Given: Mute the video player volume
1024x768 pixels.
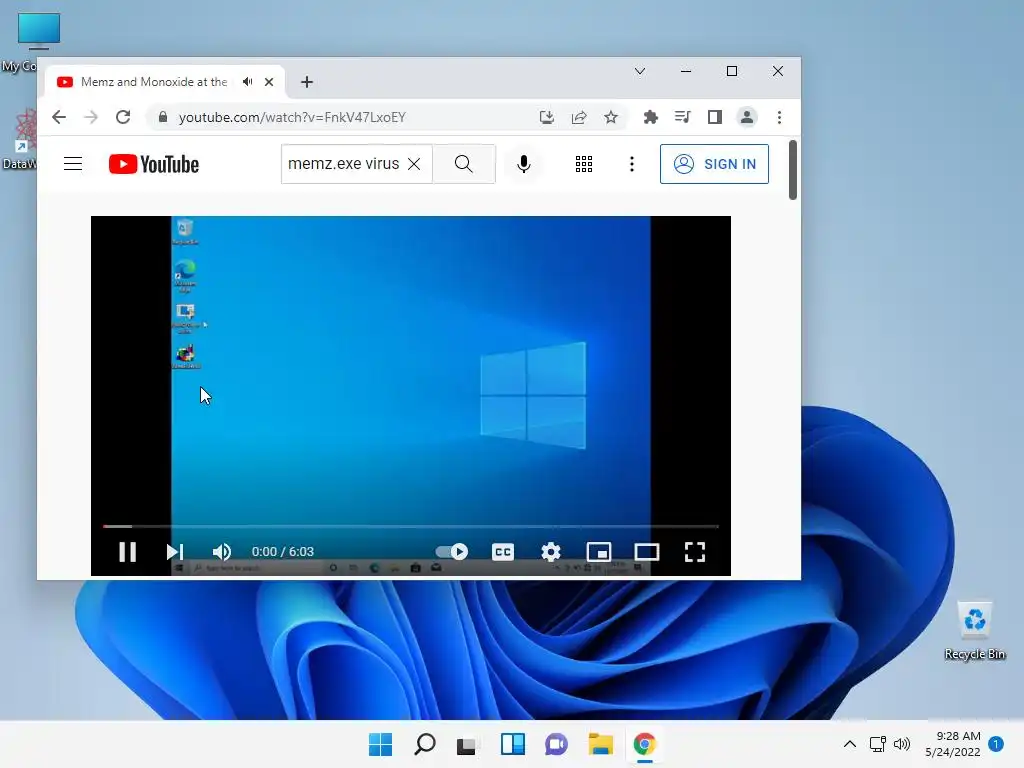Looking at the screenshot, I should [x=221, y=552].
